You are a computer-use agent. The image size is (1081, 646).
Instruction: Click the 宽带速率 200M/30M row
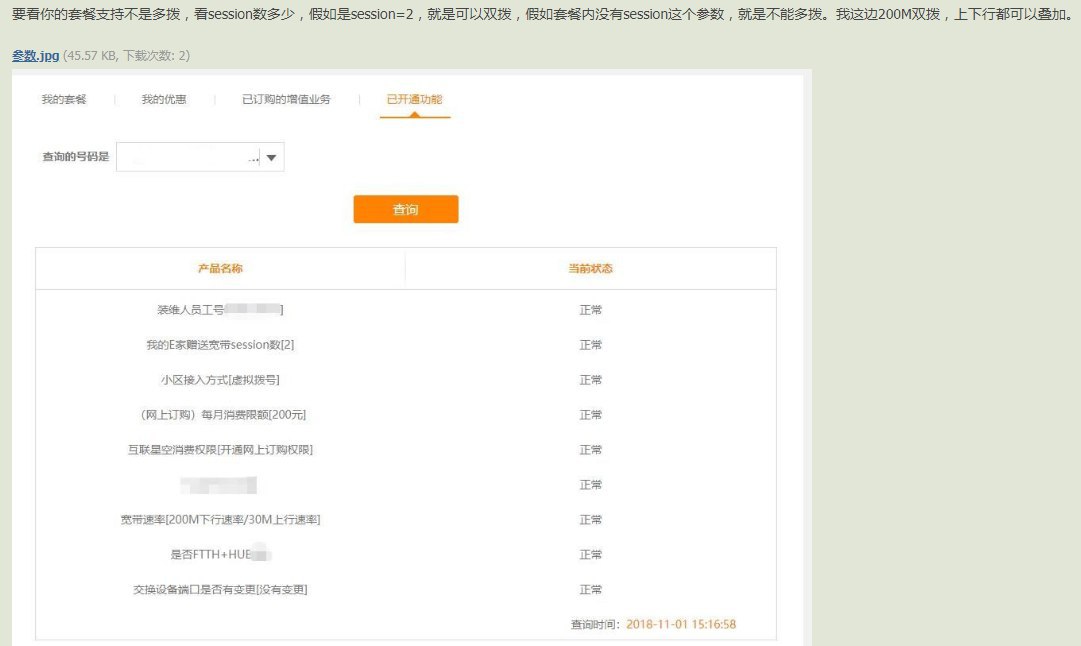click(x=220, y=520)
